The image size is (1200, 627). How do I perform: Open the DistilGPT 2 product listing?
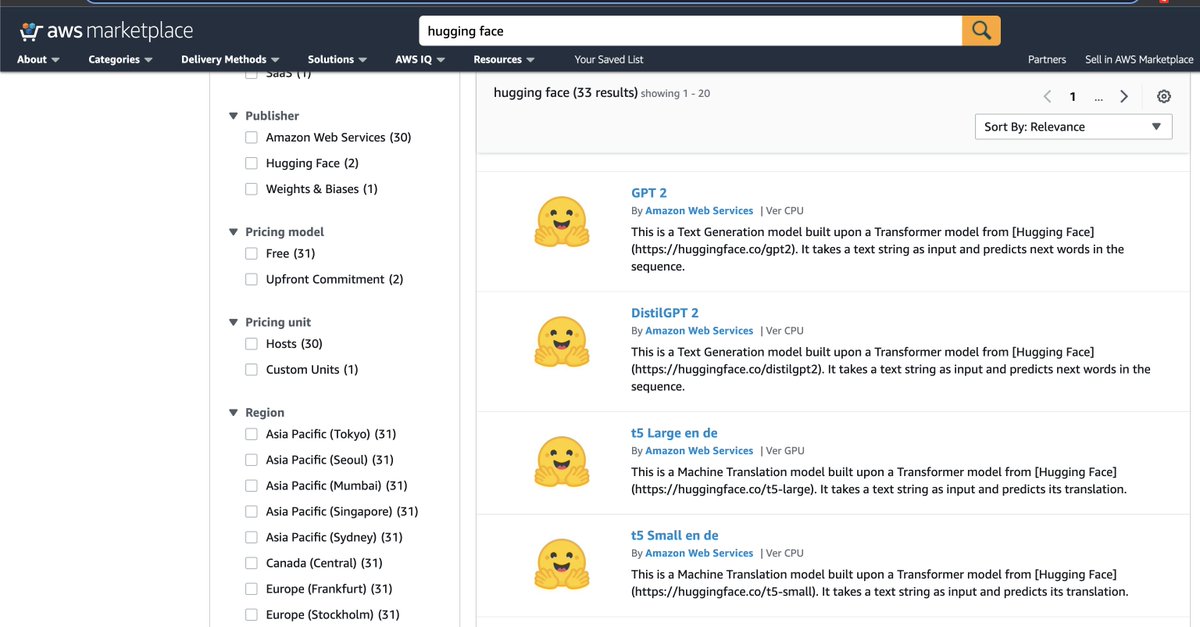click(x=665, y=313)
